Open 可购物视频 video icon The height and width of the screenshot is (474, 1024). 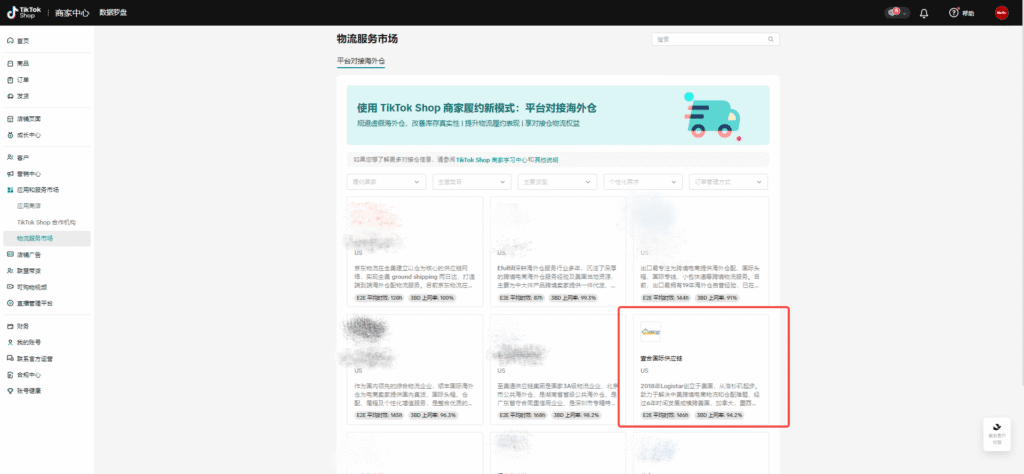(10, 287)
